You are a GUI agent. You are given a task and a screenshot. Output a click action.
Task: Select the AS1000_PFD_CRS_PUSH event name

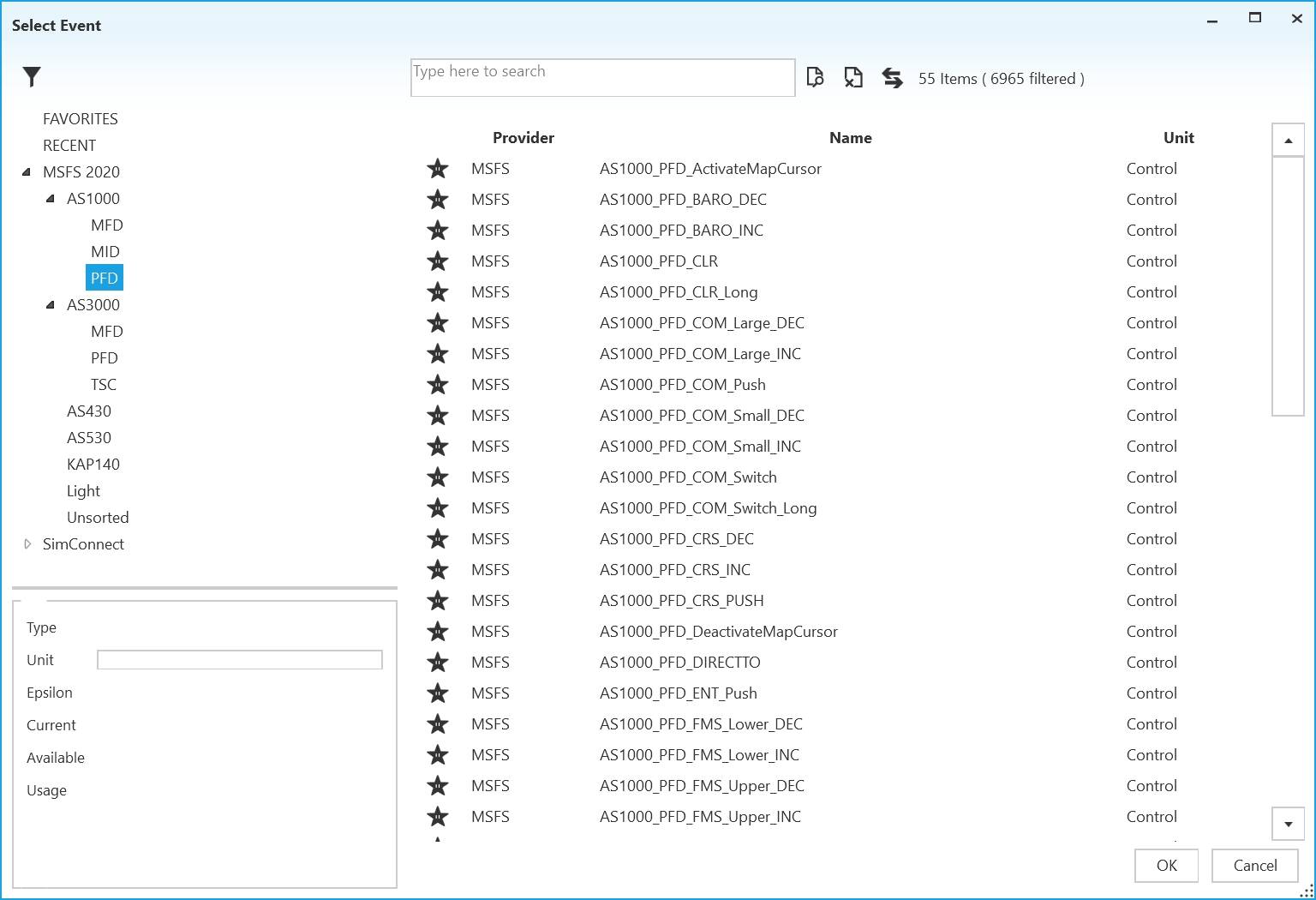tap(682, 601)
